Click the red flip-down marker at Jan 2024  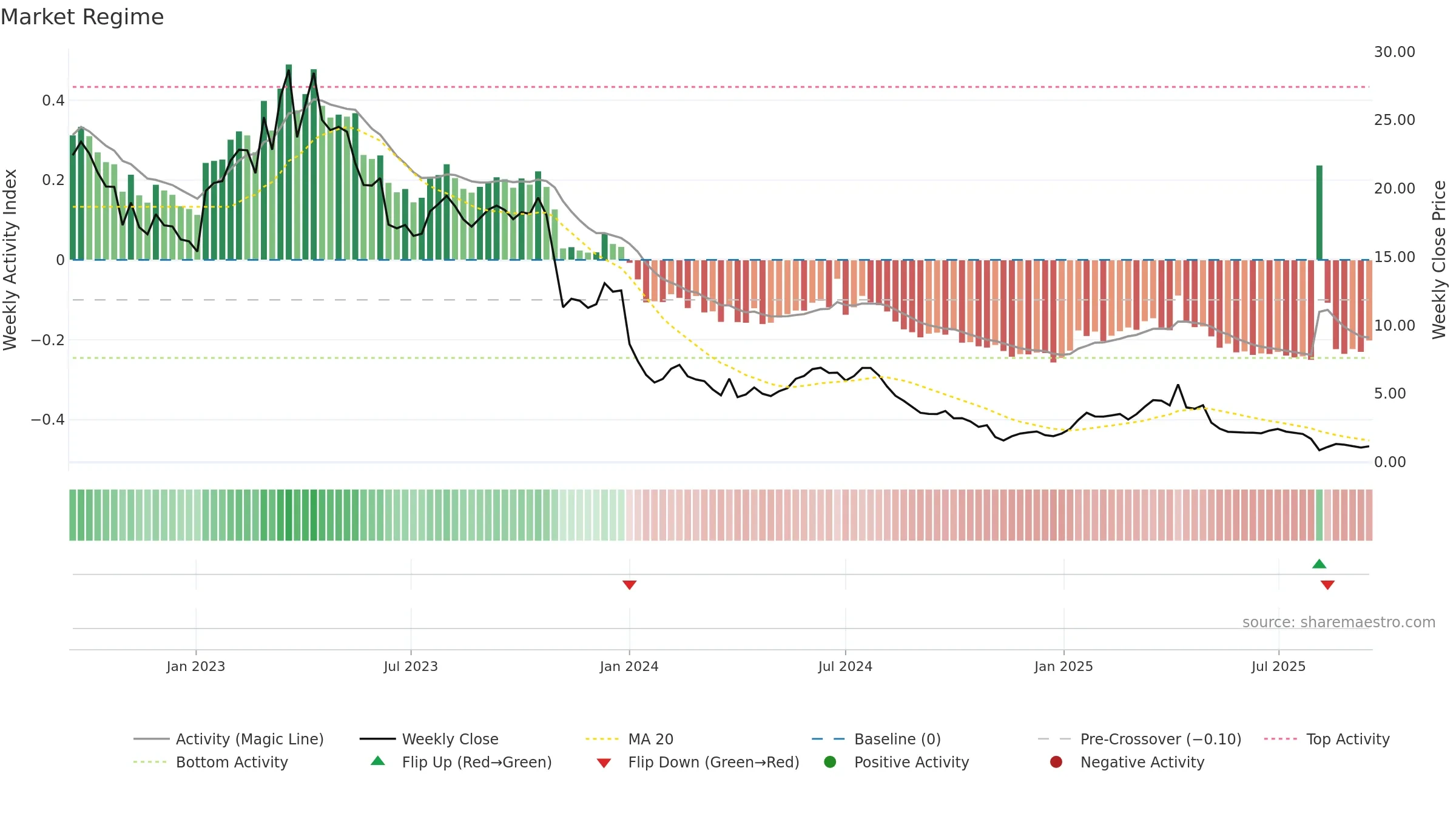coord(629,585)
